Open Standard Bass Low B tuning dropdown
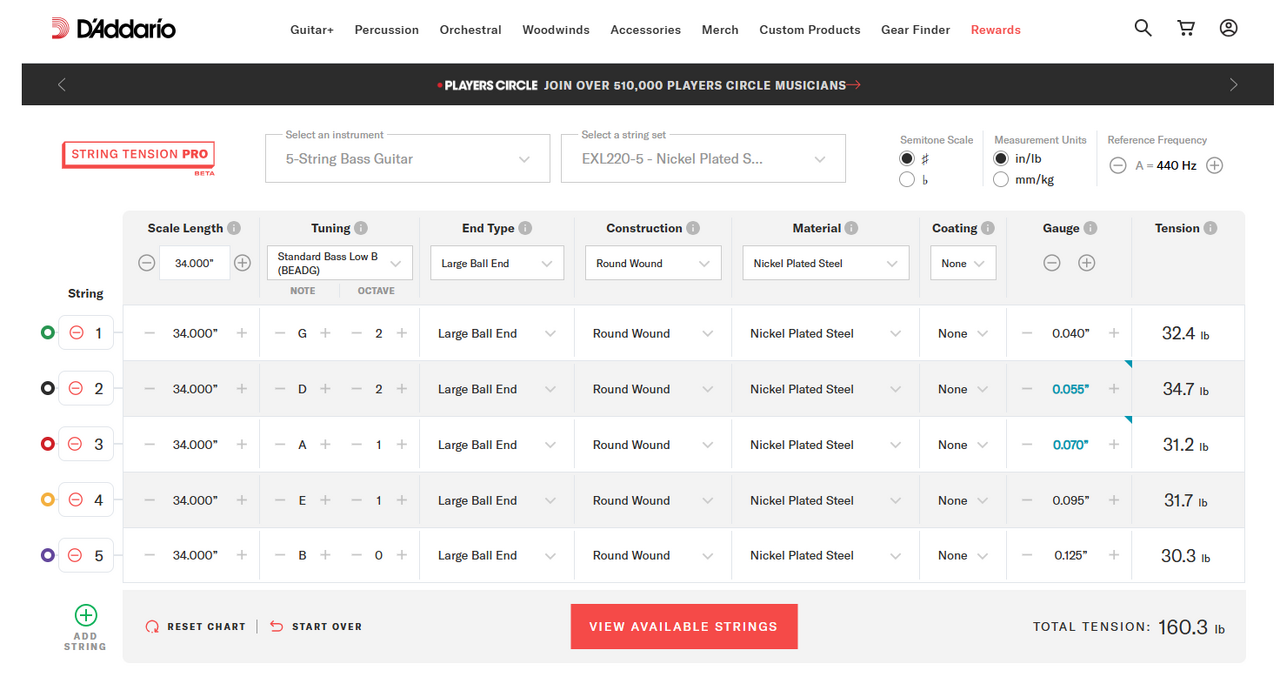 click(340, 263)
